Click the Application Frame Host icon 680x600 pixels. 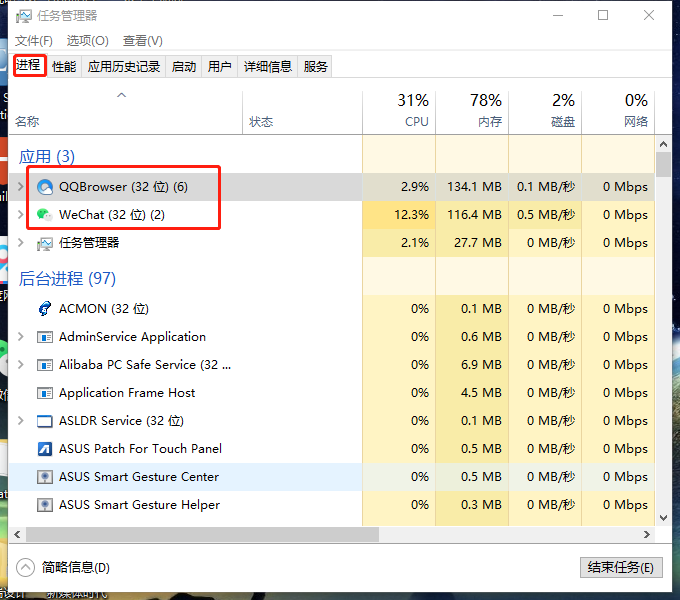coord(45,393)
